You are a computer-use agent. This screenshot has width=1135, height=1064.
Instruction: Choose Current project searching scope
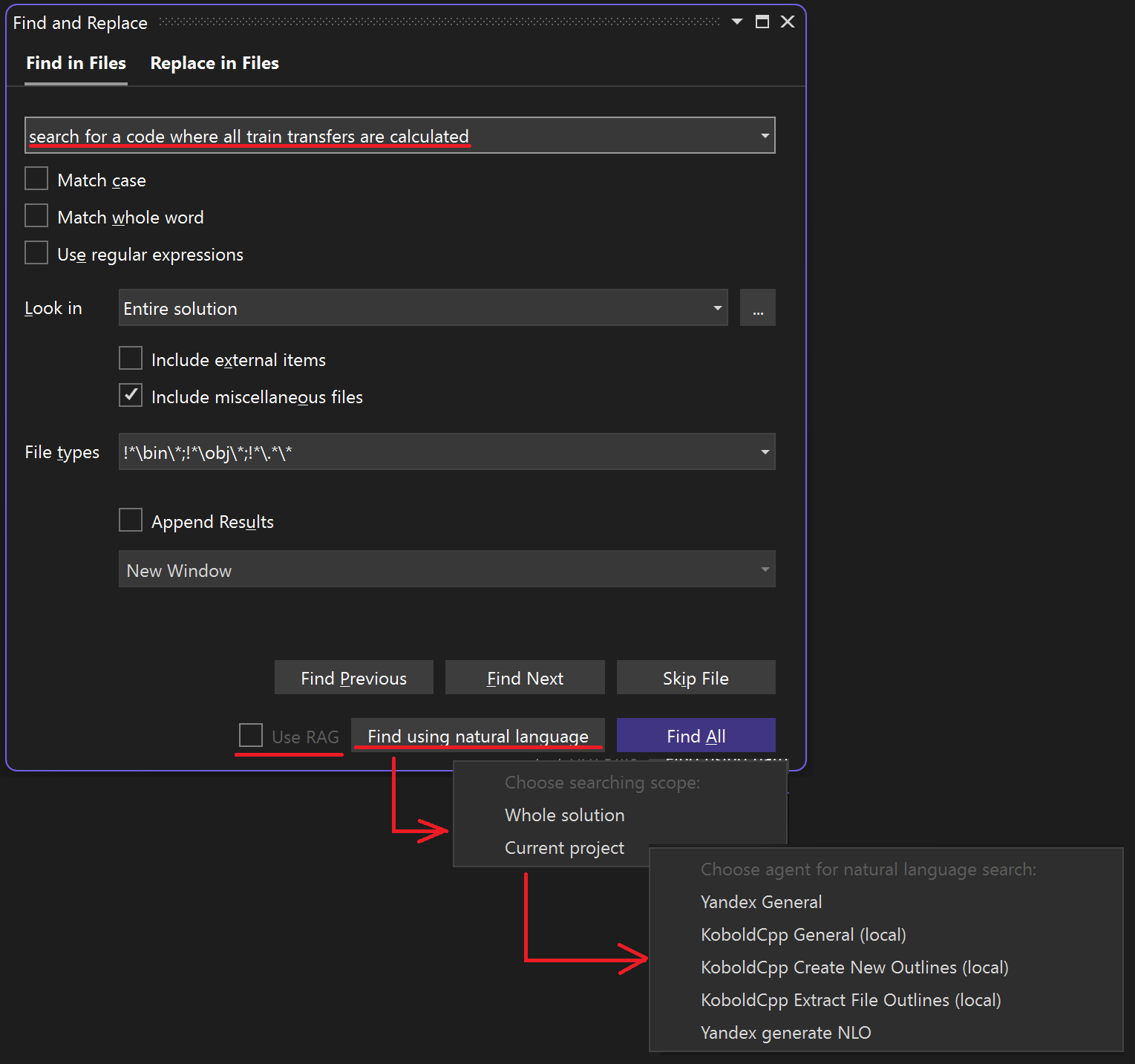[564, 847]
